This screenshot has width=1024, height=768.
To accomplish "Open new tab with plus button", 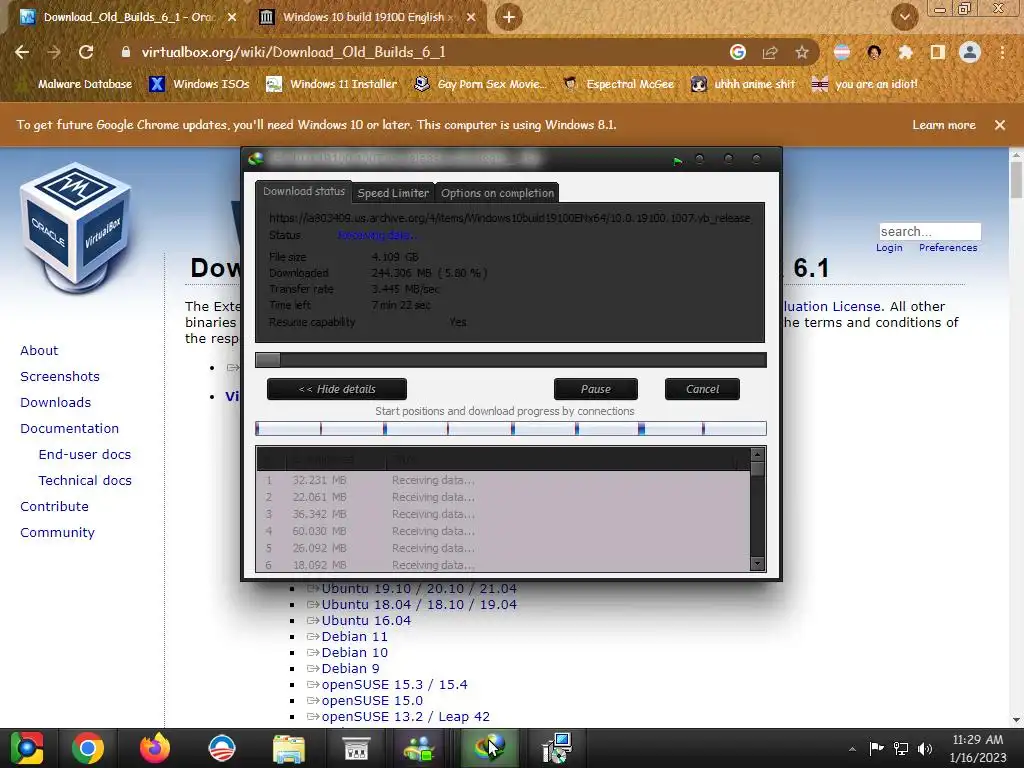I will [509, 18].
